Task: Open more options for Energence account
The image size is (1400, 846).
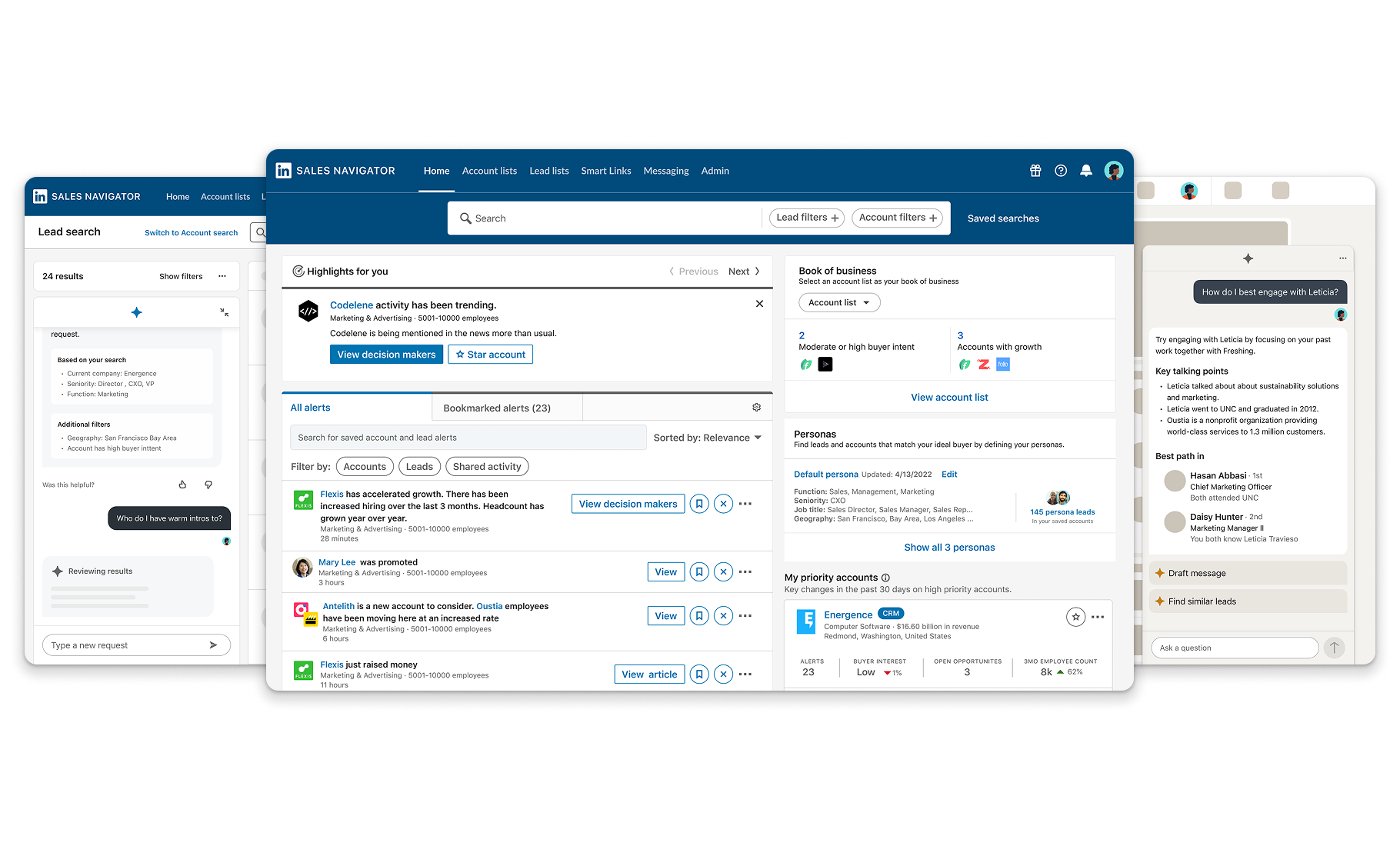Action: [1098, 617]
